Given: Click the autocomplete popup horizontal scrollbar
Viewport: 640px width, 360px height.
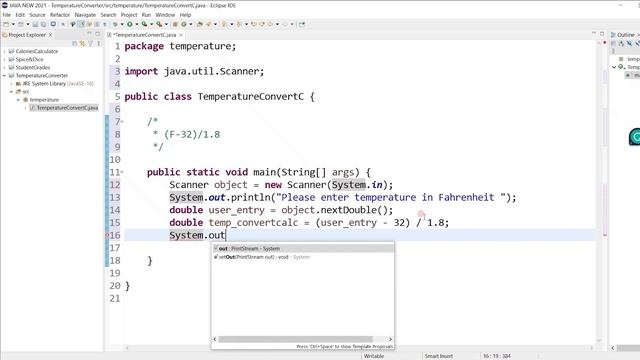Looking at the screenshot, I should coord(296,339).
